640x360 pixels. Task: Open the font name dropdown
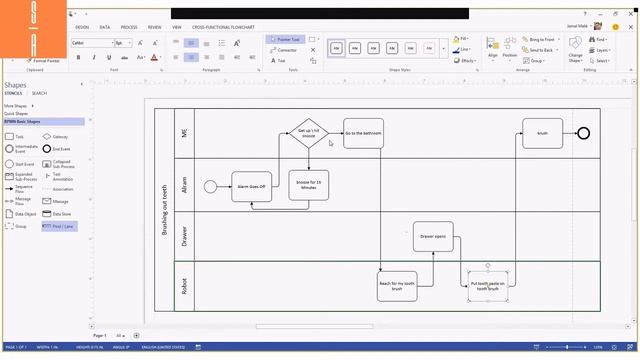pos(112,43)
